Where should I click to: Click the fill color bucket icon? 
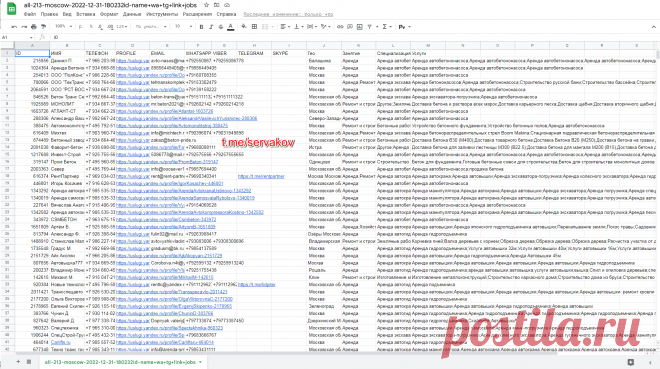pos(244,27)
